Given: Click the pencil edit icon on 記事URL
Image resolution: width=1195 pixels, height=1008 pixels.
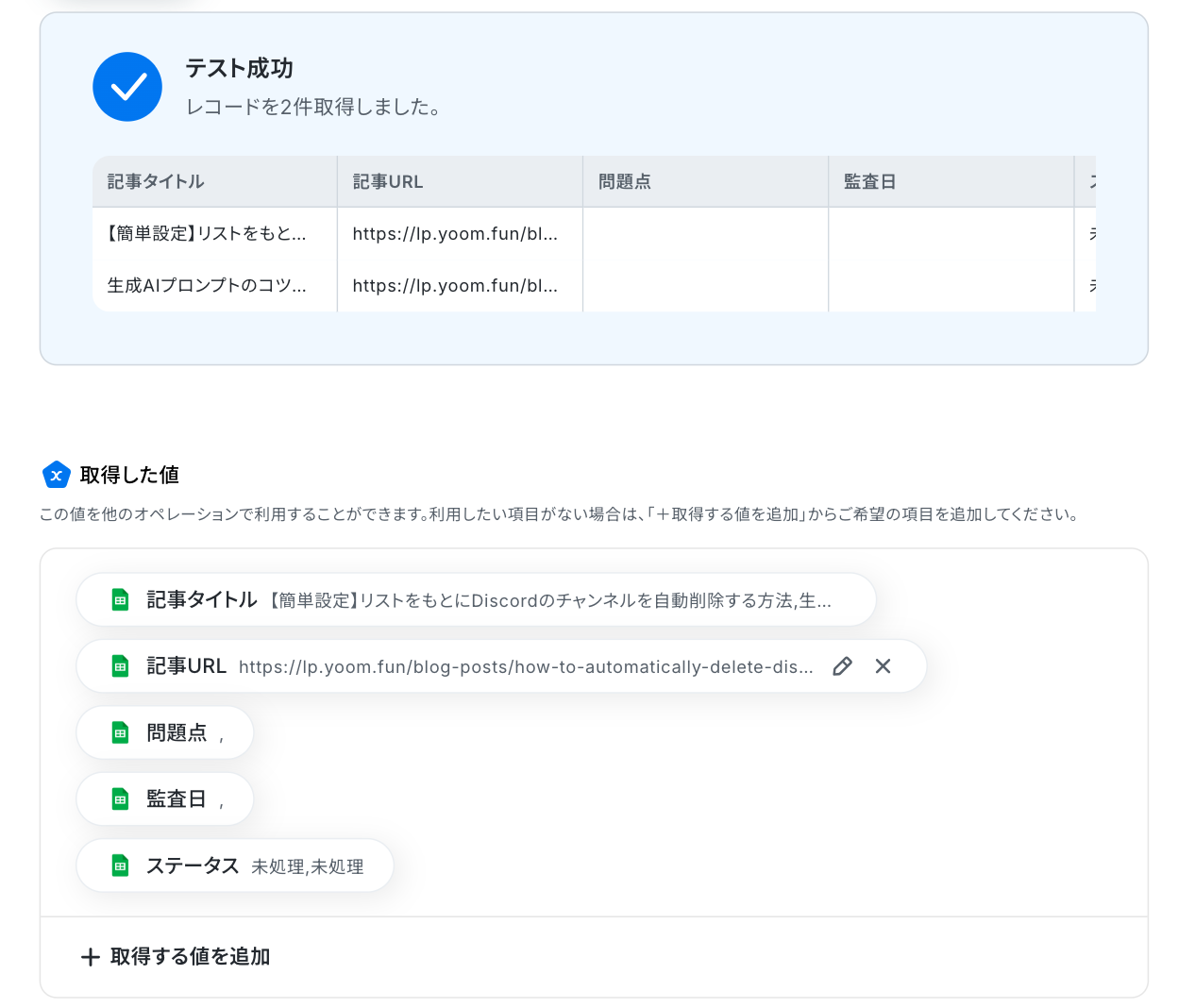Looking at the screenshot, I should coord(842,666).
